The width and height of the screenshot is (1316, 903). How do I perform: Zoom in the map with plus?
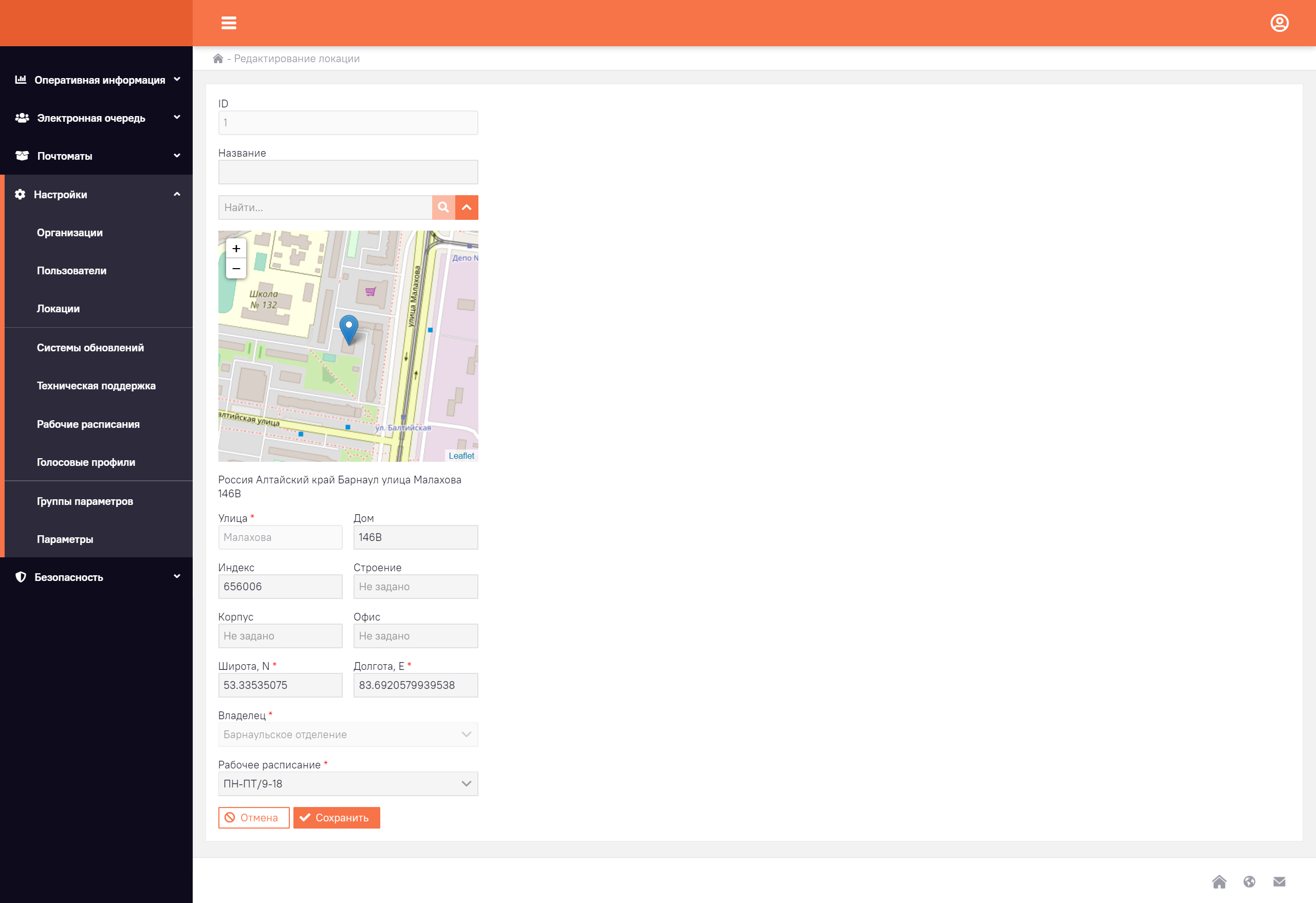pyautogui.click(x=236, y=249)
